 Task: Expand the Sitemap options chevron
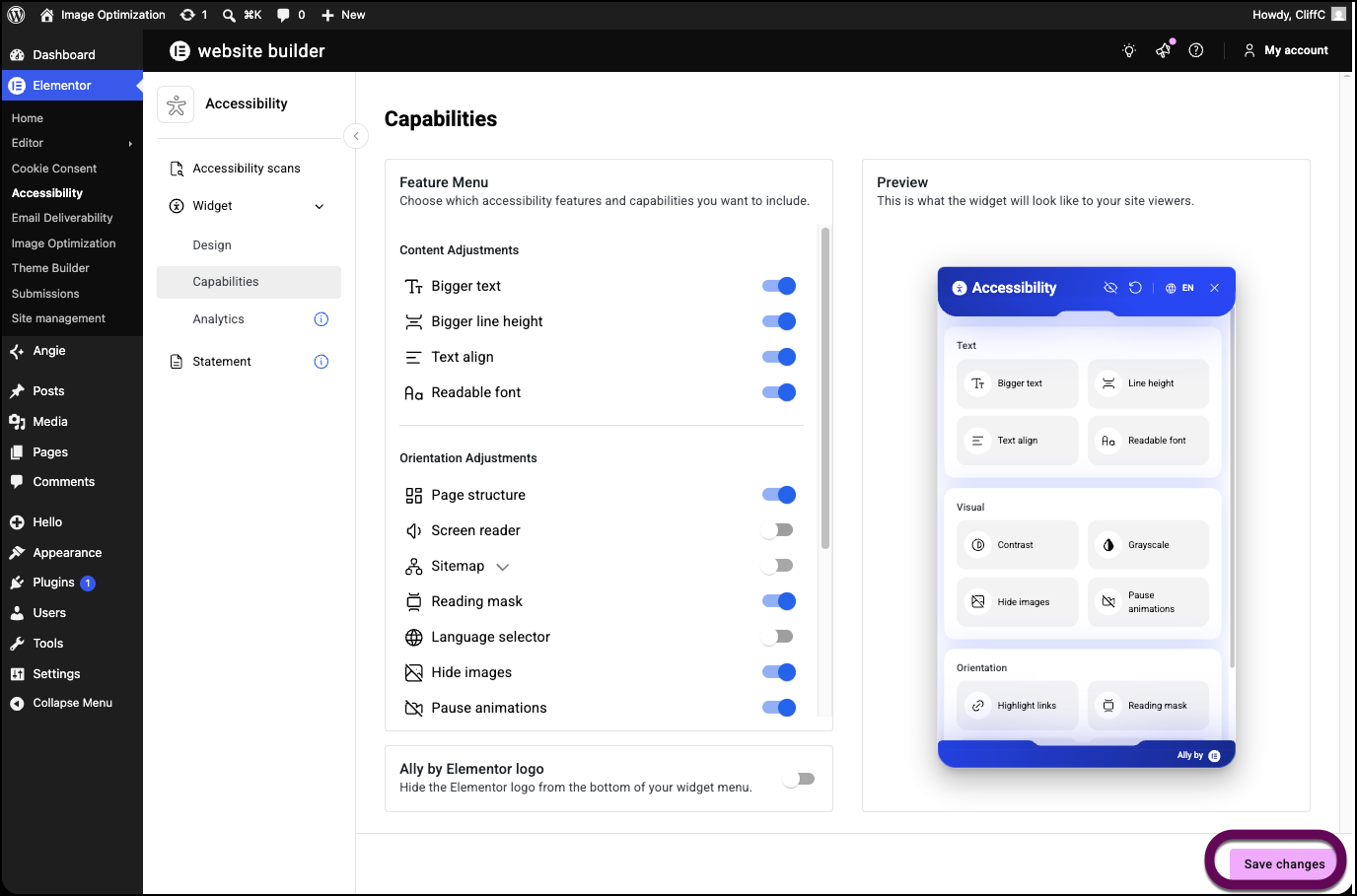503,567
